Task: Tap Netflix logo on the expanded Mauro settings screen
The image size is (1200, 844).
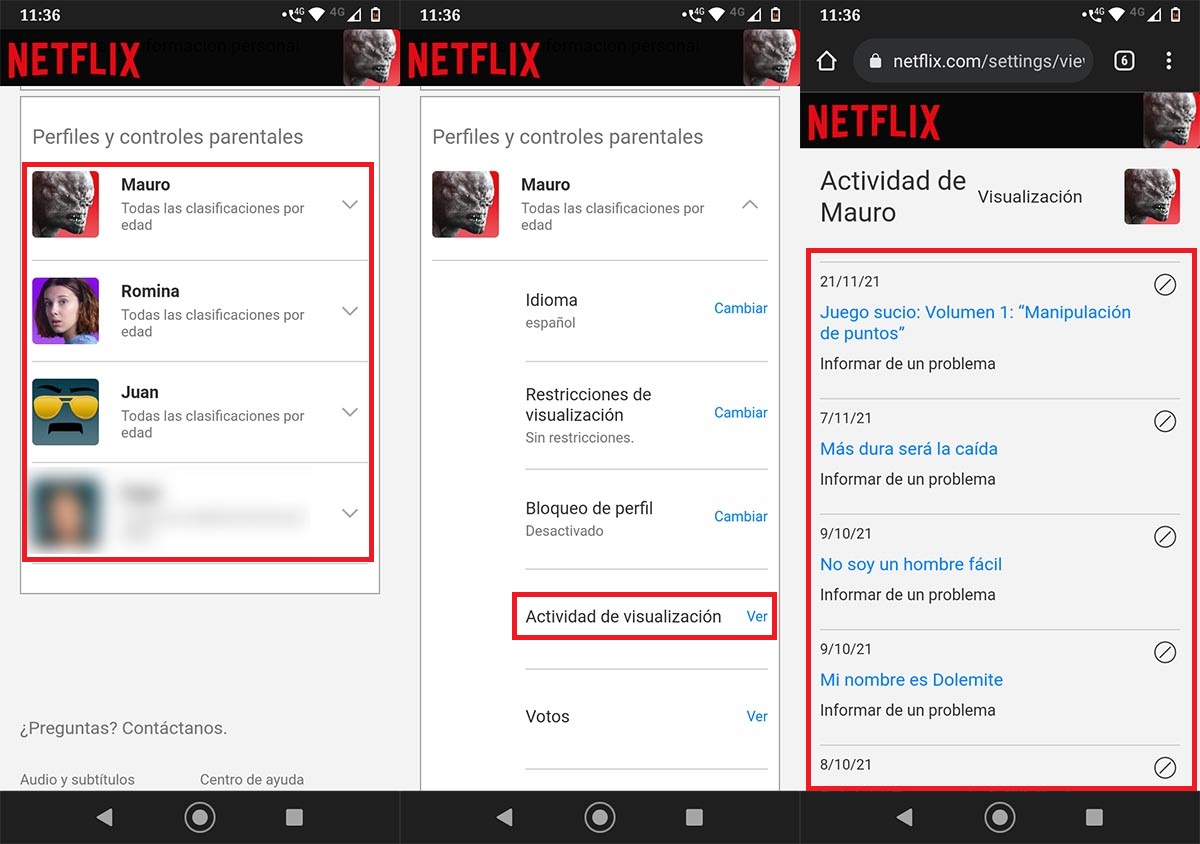Action: [474, 60]
